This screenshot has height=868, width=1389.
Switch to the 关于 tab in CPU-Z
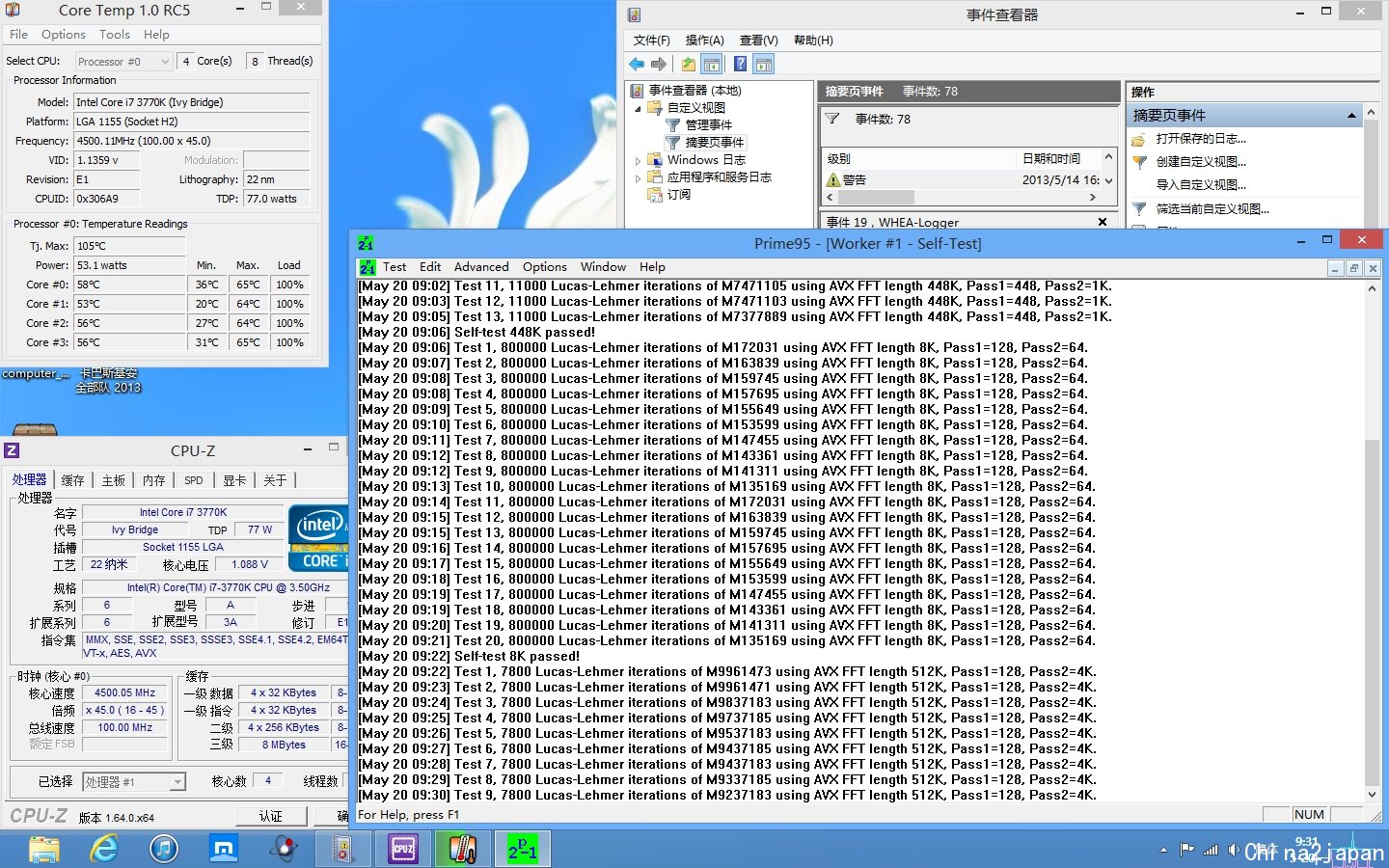pyautogui.click(x=275, y=480)
